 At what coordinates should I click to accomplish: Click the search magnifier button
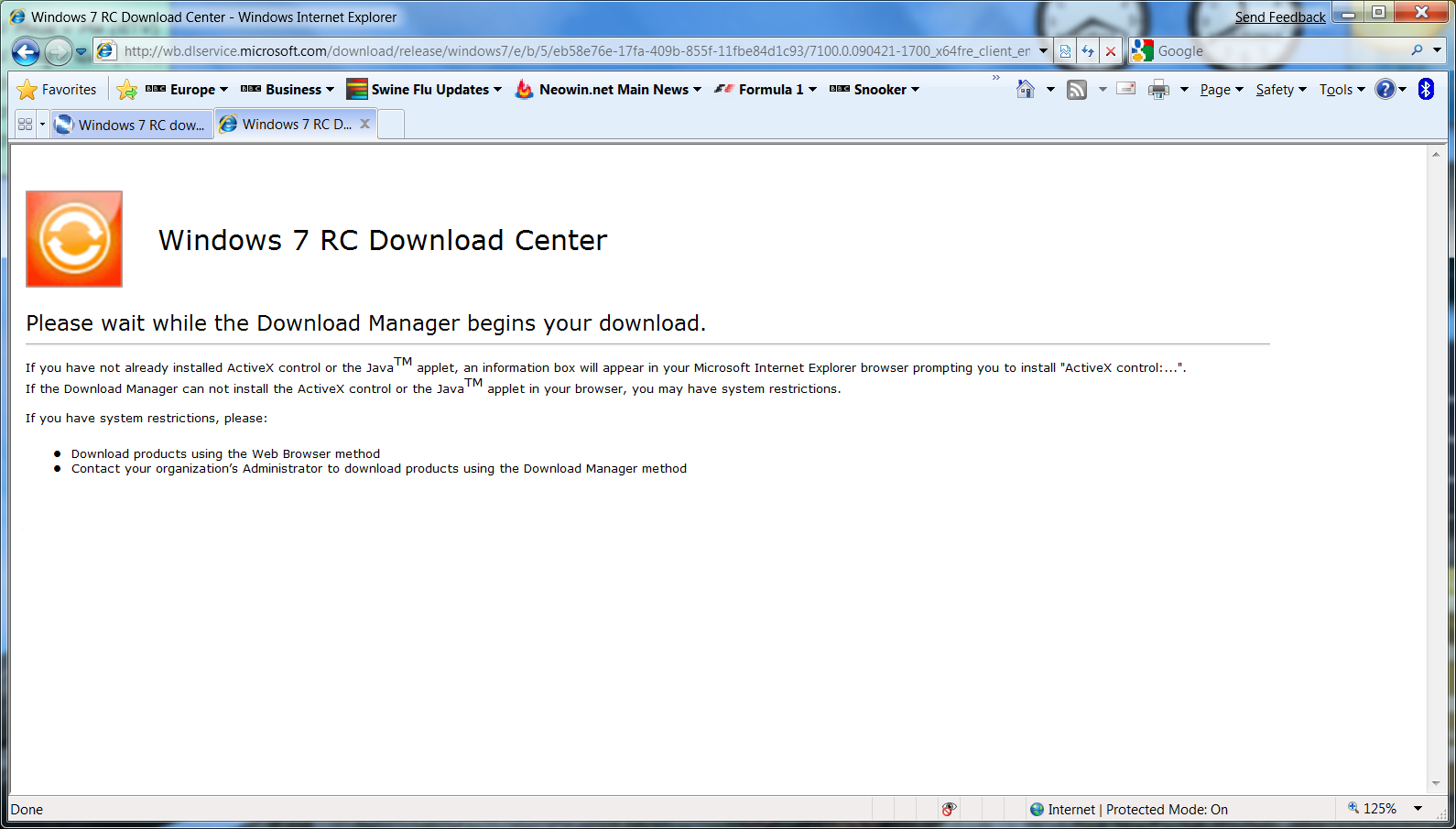pos(1418,50)
